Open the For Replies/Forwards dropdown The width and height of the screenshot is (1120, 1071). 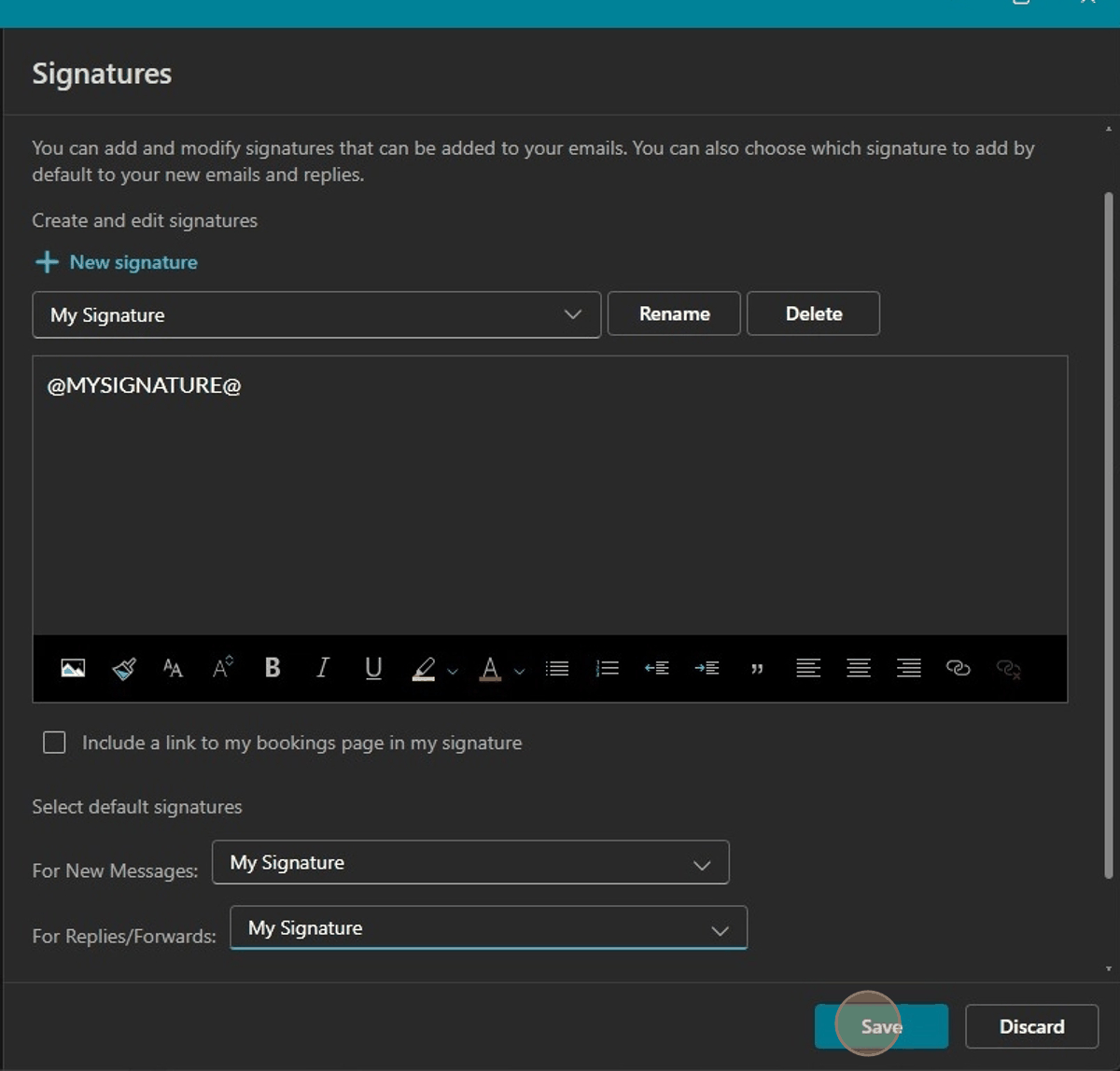pos(488,928)
